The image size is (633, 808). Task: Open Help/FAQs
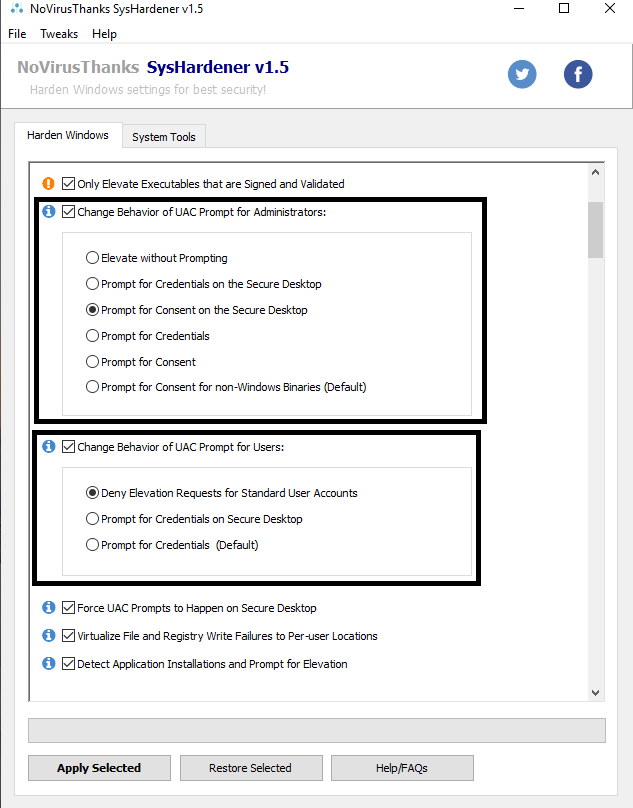click(402, 768)
